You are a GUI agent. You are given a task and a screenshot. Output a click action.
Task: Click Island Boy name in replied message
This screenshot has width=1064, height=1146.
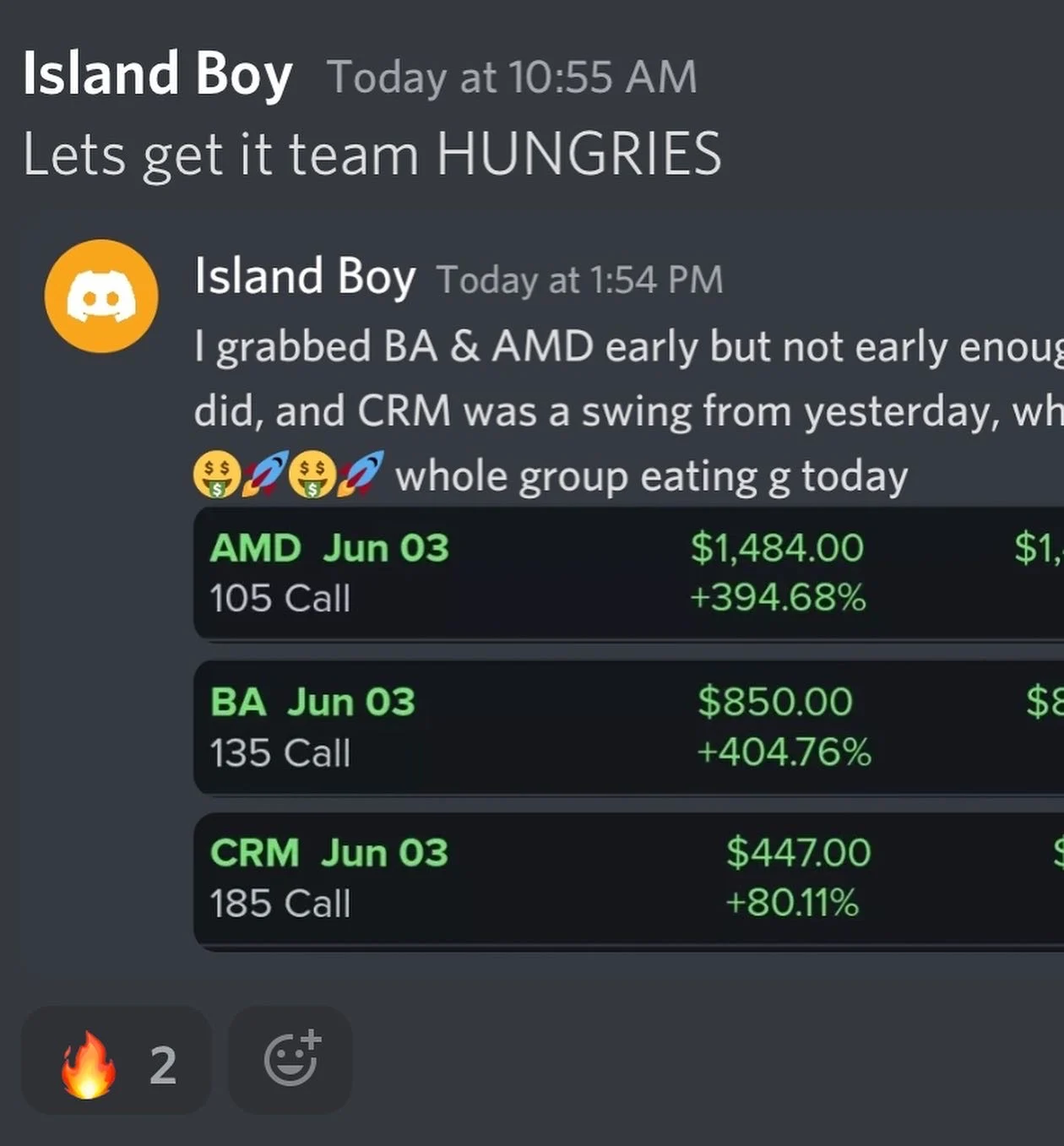(x=305, y=277)
